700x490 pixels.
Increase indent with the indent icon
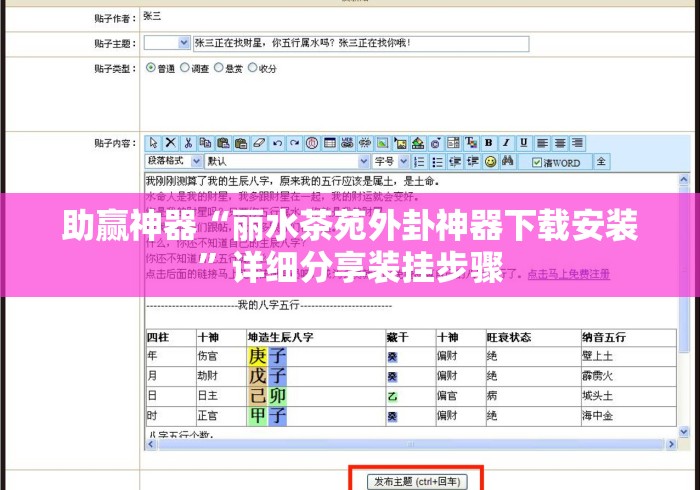(473, 162)
